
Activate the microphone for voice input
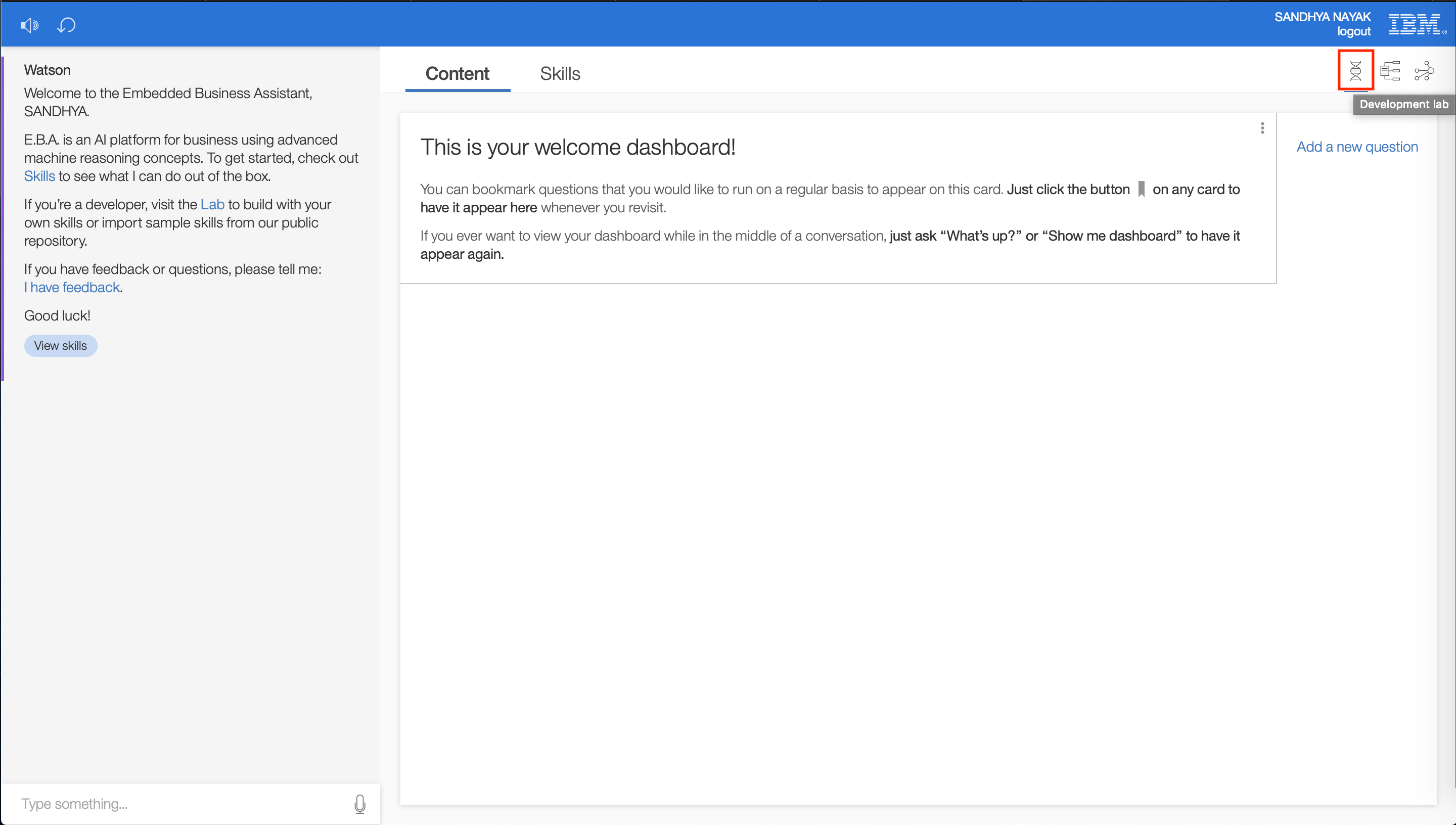click(360, 803)
